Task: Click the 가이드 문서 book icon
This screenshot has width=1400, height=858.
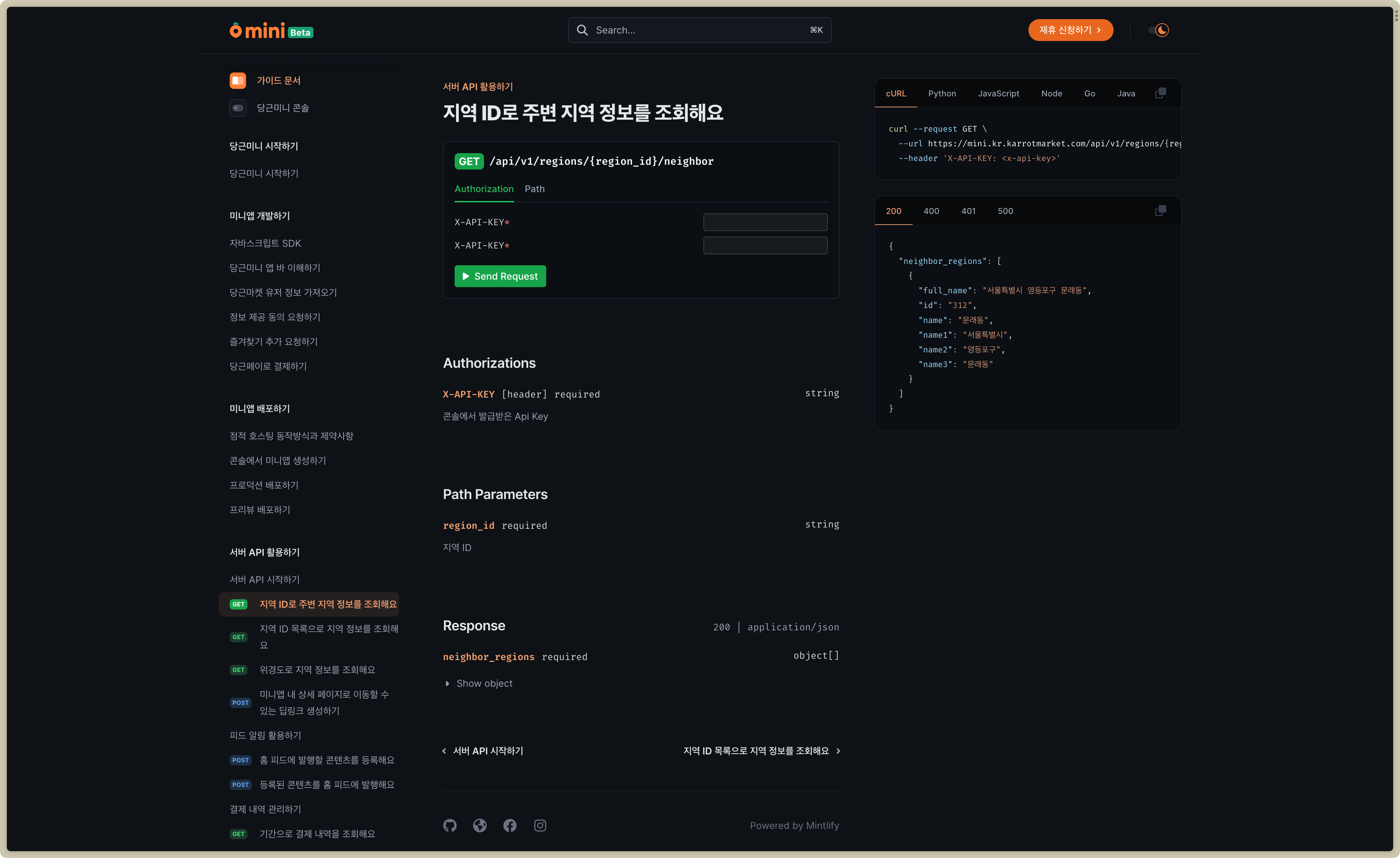Action: 238,81
